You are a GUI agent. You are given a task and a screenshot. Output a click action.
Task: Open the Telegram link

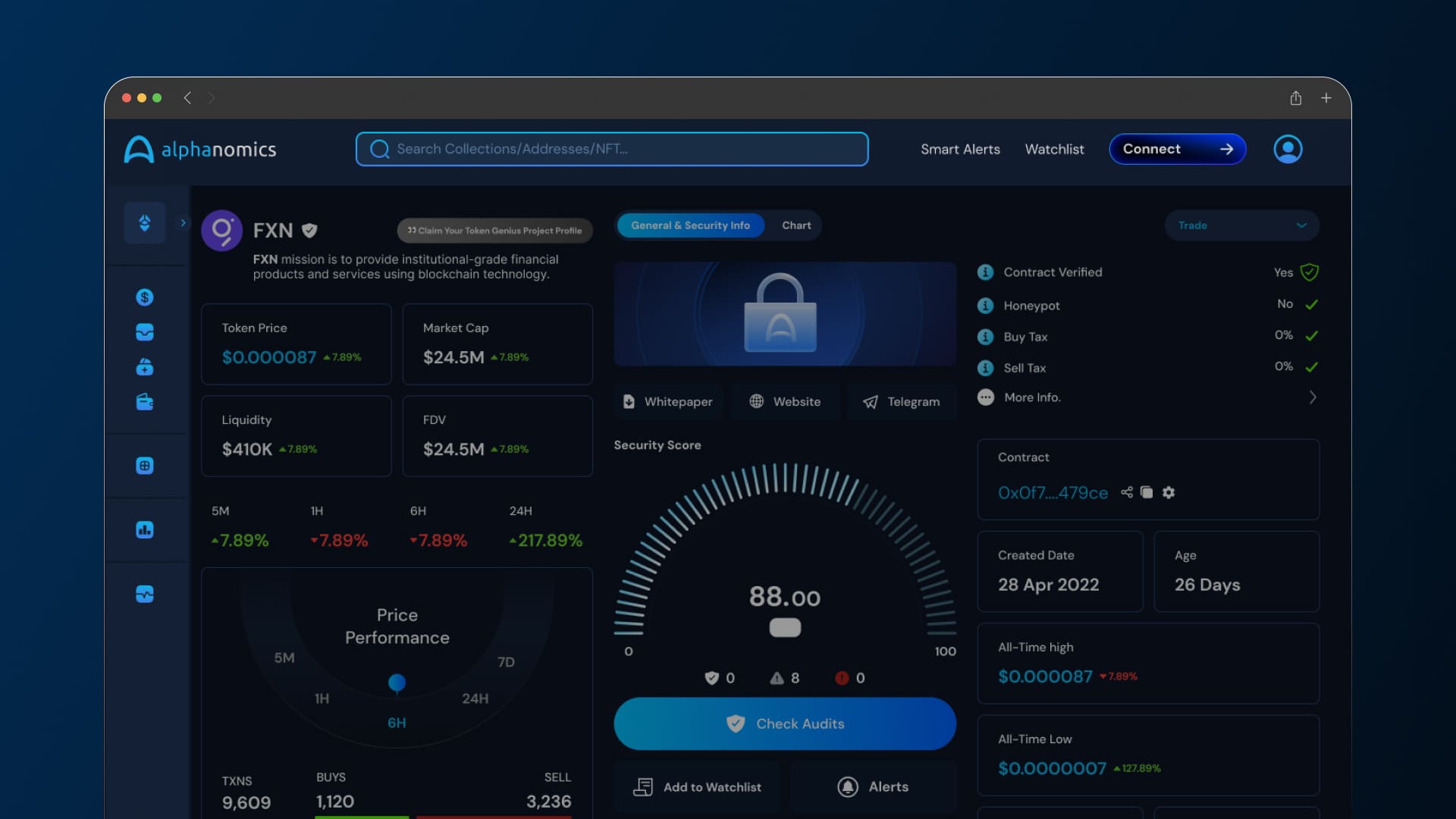point(902,402)
